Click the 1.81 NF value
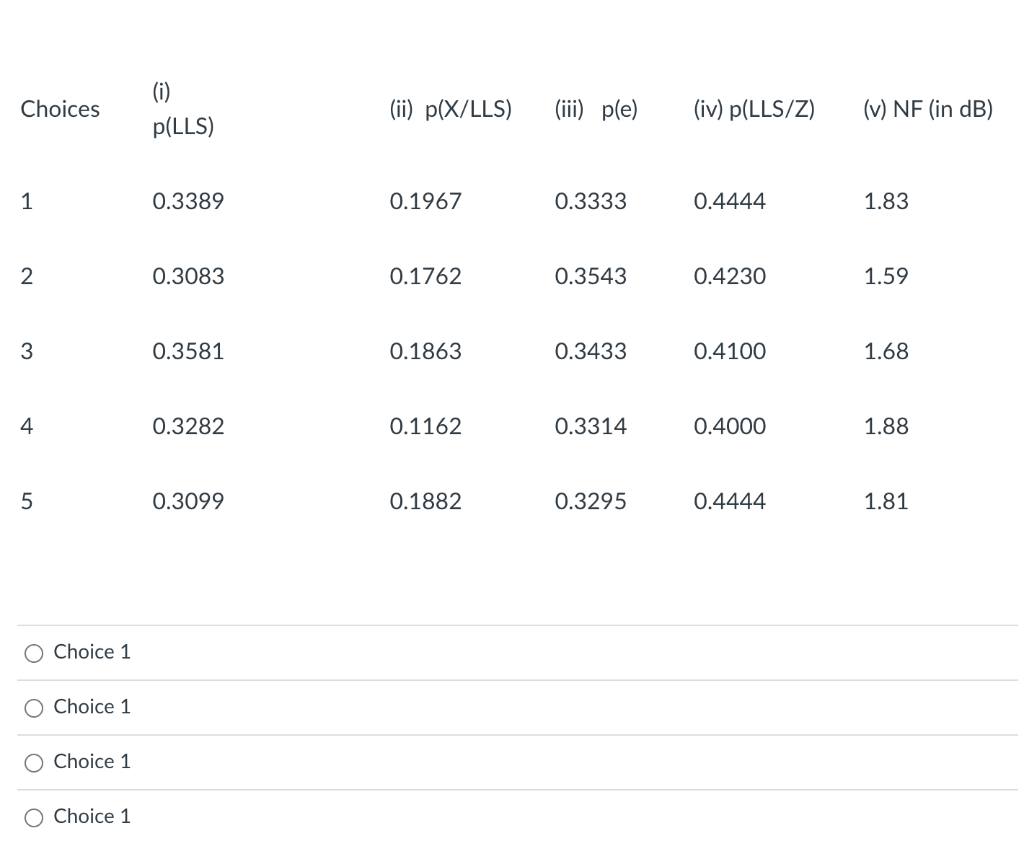The width and height of the screenshot is (1024, 854). point(886,501)
